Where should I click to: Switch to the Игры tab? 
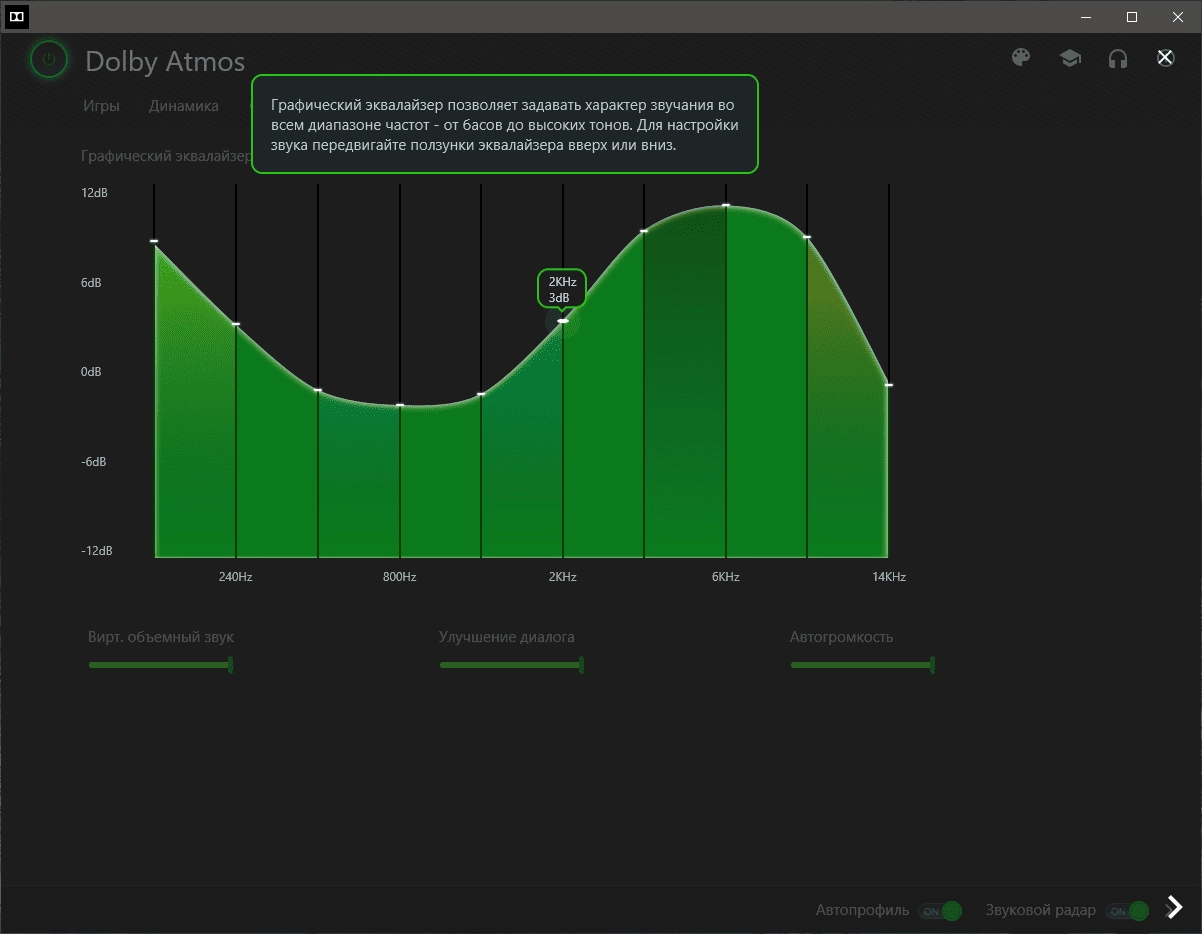click(x=101, y=106)
